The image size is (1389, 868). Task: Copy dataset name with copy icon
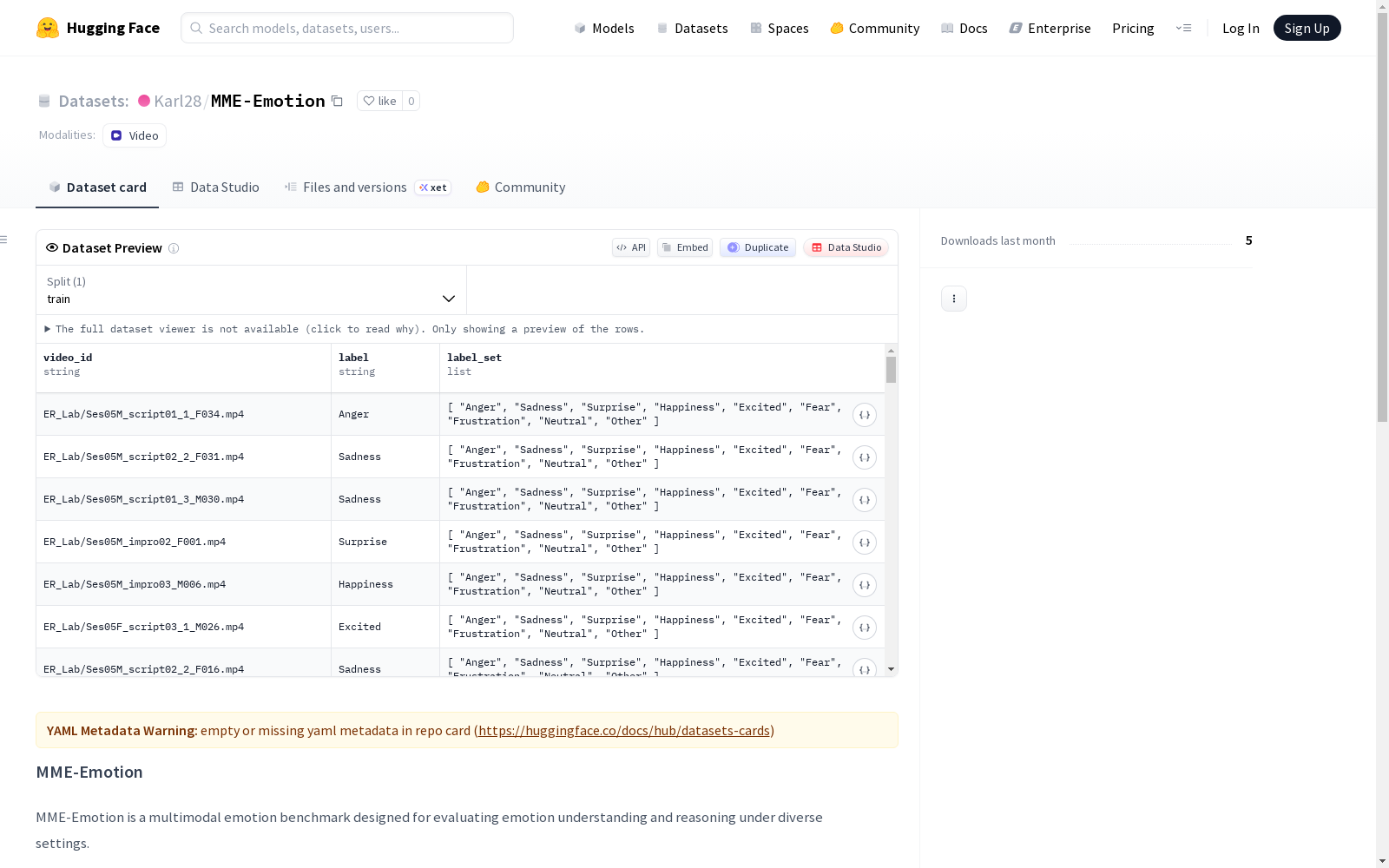coord(337,101)
